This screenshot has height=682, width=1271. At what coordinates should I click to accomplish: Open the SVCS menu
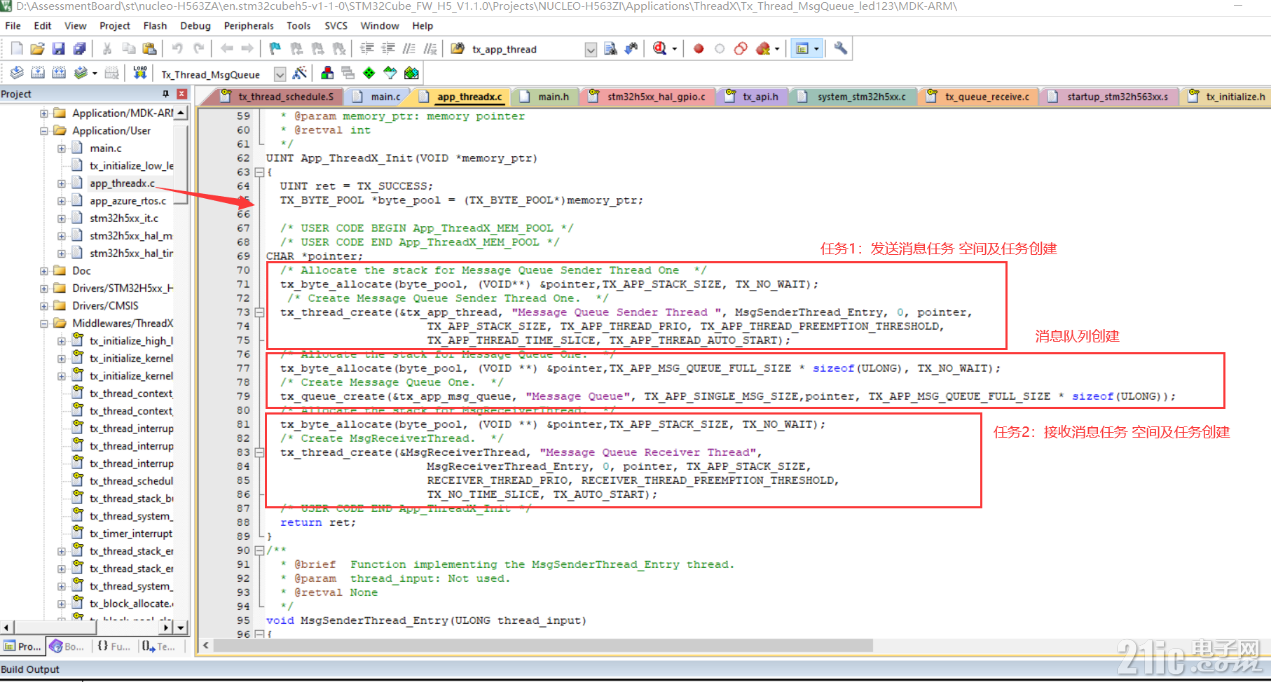click(337, 25)
